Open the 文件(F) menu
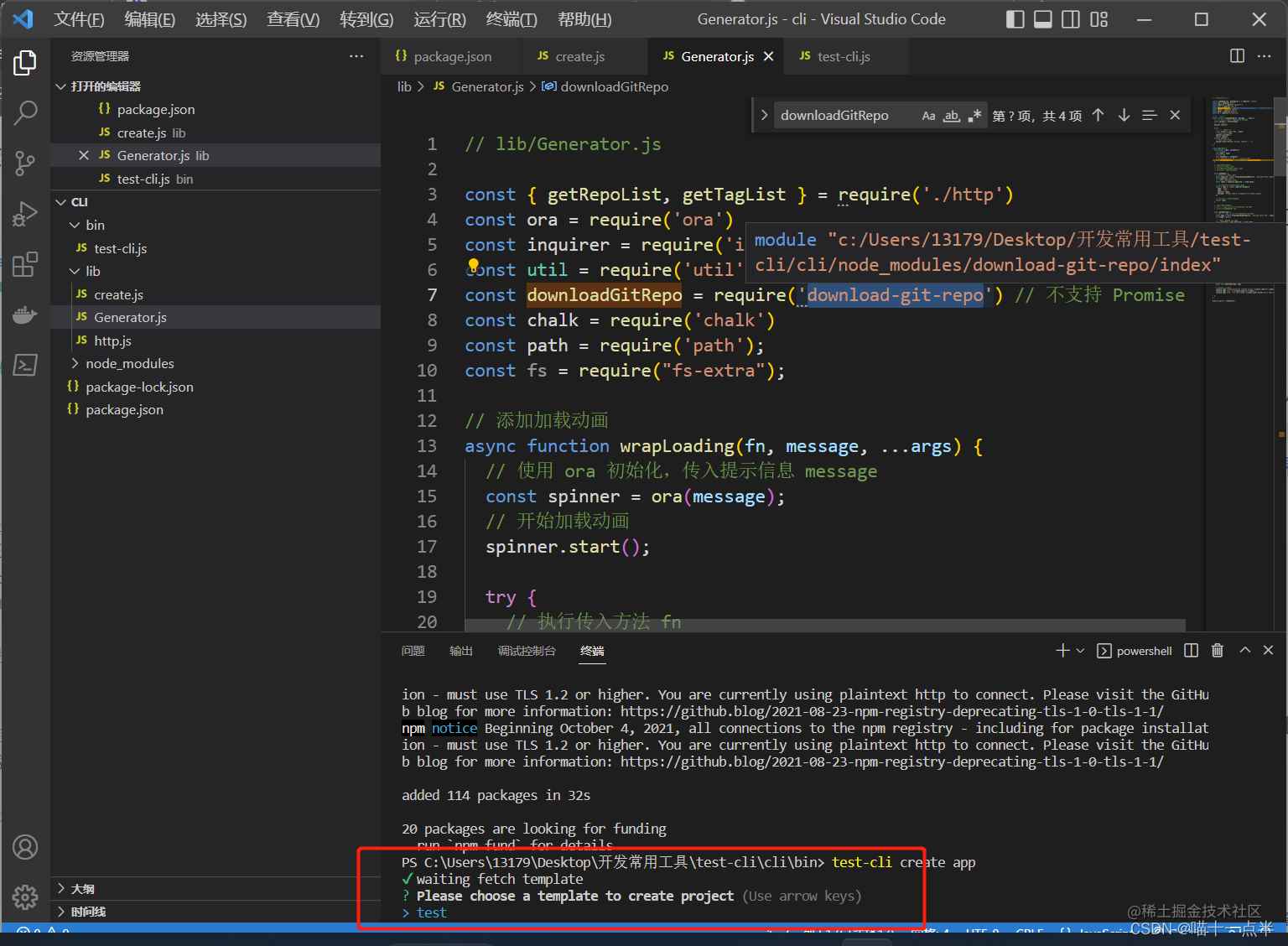This screenshot has width=1288, height=946. point(80,19)
